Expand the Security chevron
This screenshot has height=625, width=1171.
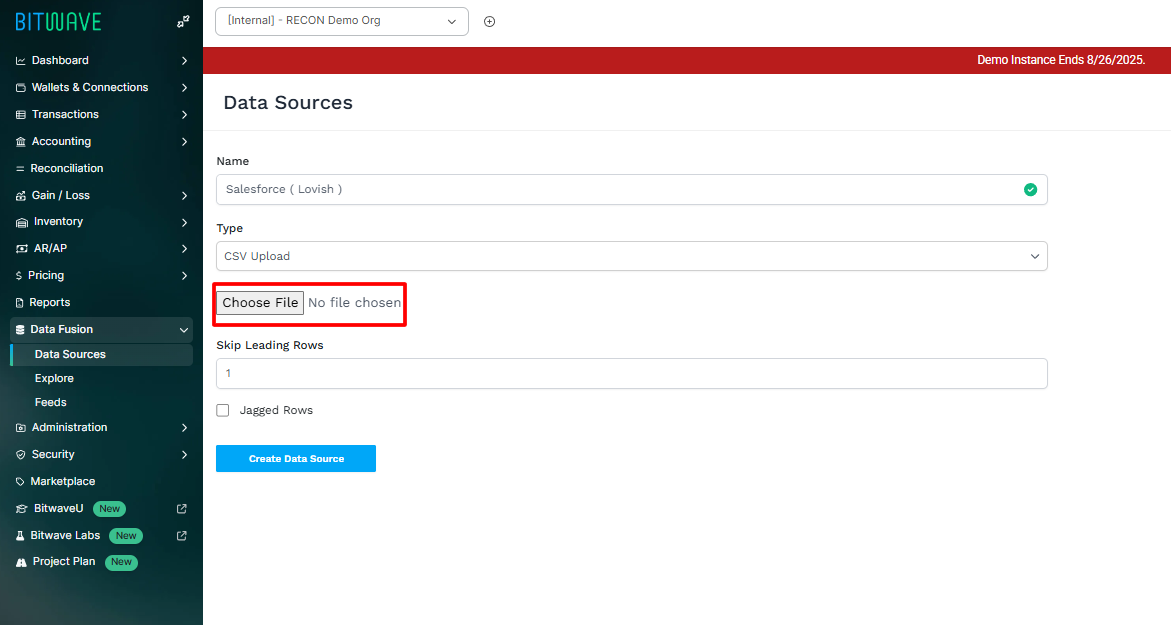pos(184,455)
